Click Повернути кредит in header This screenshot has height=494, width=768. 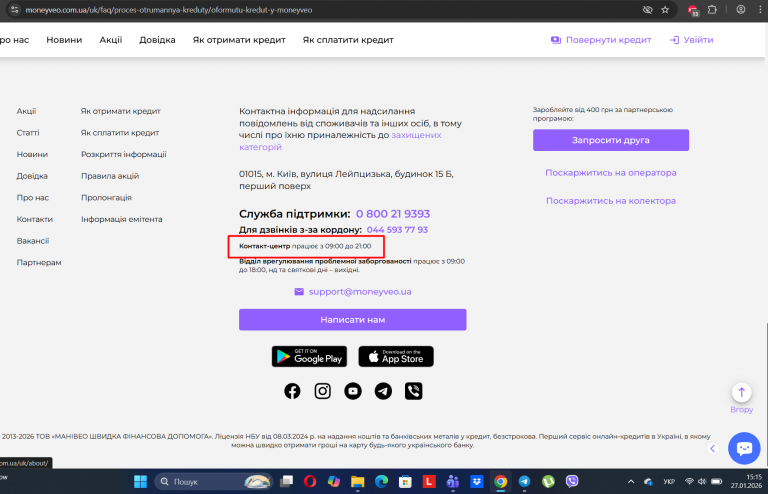[601, 40]
